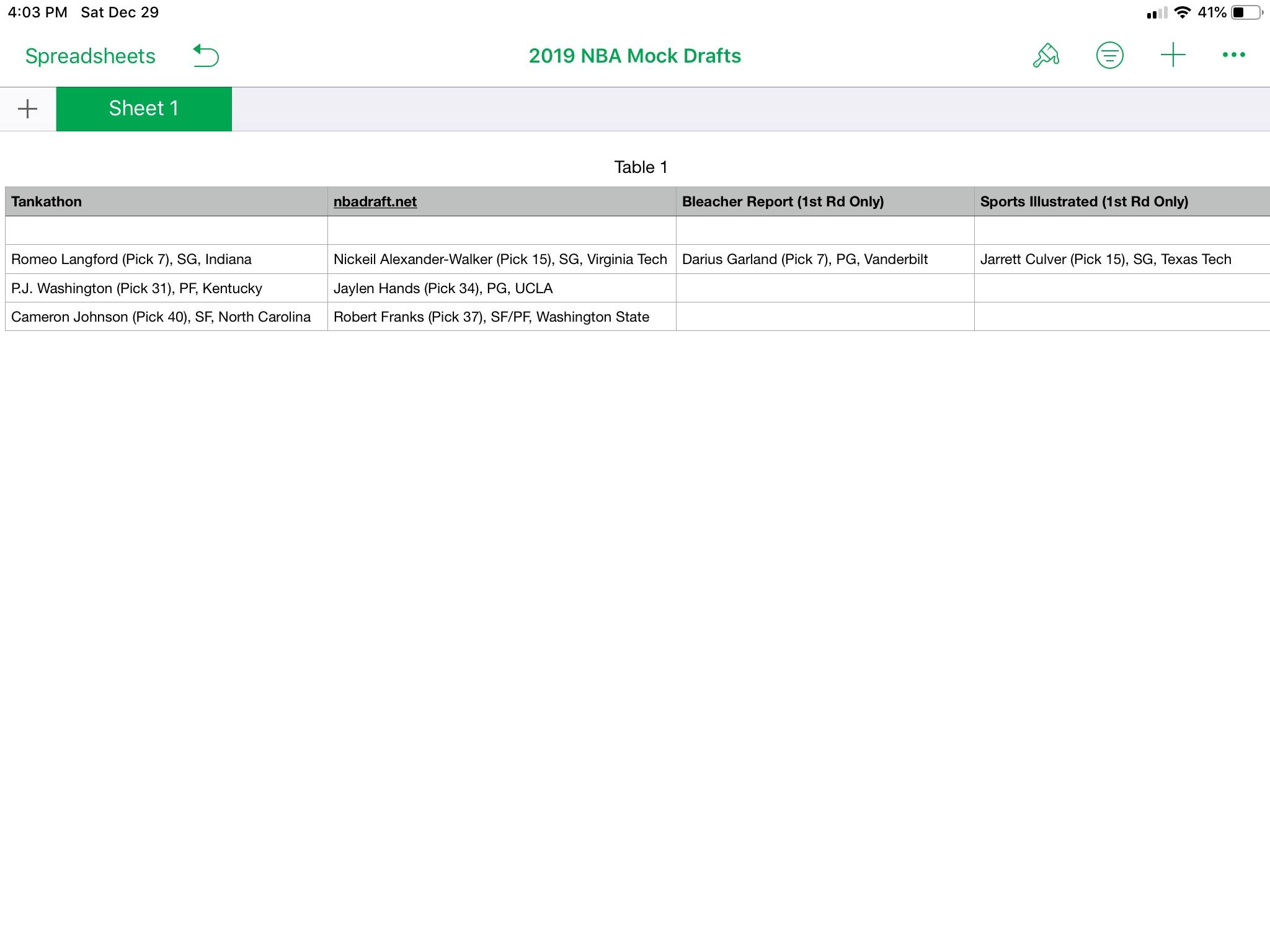Viewport: 1270px width, 952px height.
Task: Select empty cell under Tankathon header
Action: tap(166, 231)
